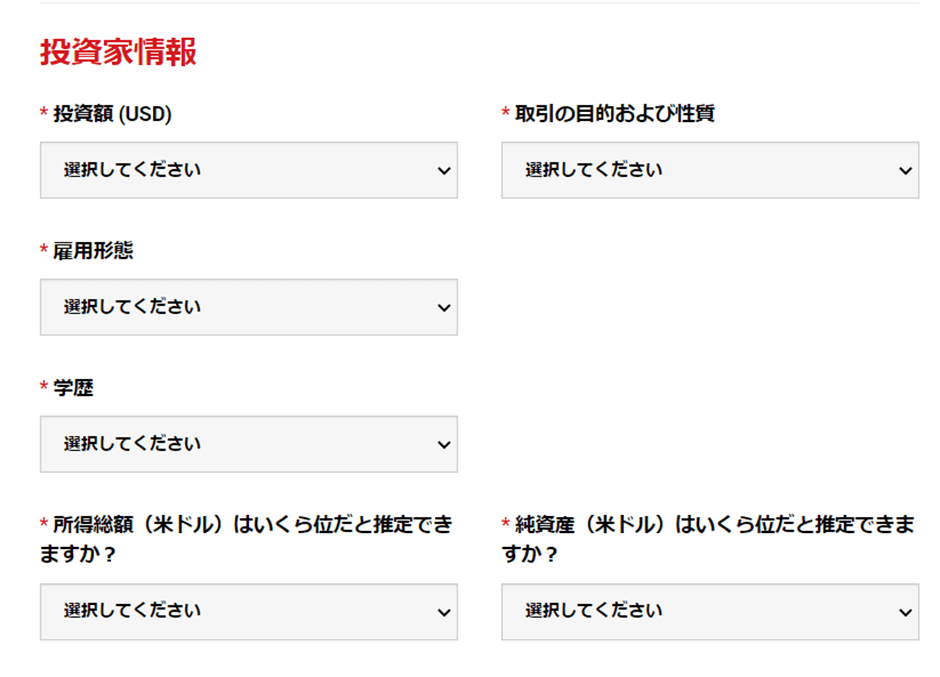
Task: Click the 所得総額 question label text
Action: [246, 539]
